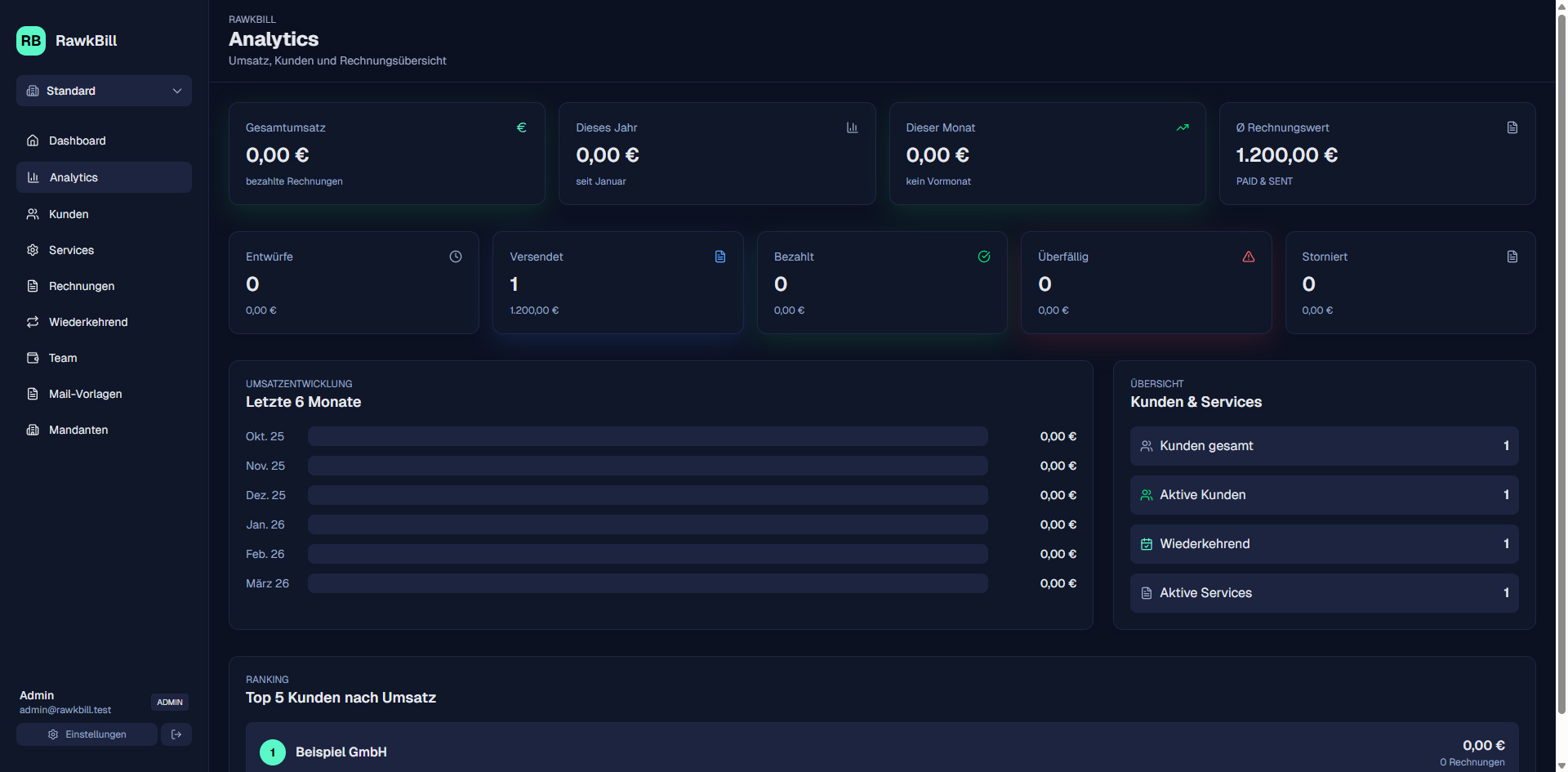This screenshot has width=1568, height=772.
Task: Open the Kunden page
Action: pyautogui.click(x=69, y=214)
